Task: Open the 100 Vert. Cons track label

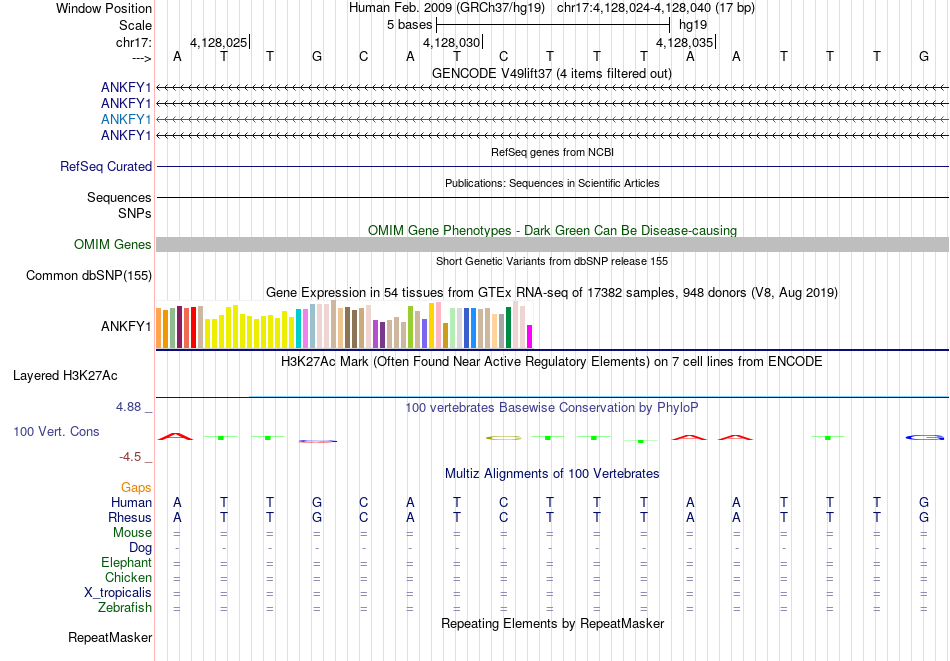Action: tap(56, 431)
